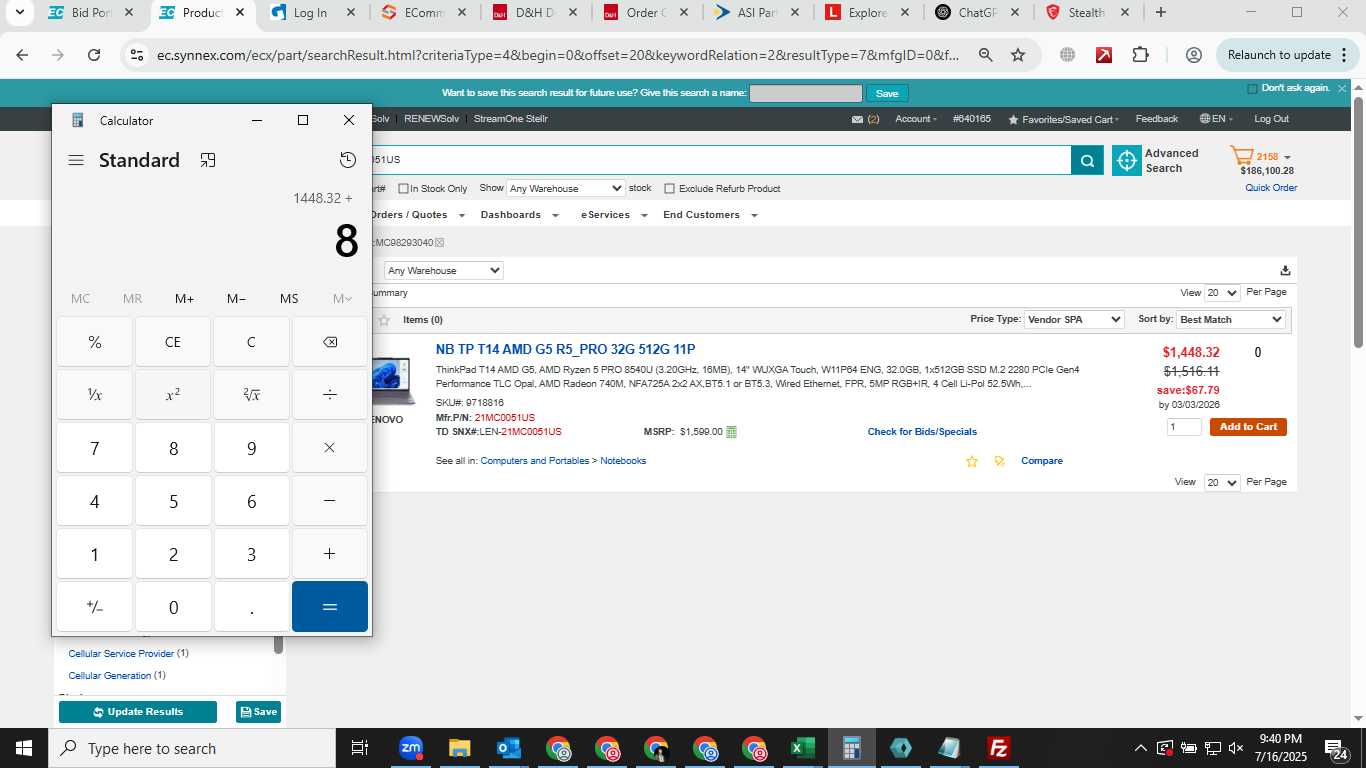The width and height of the screenshot is (1366, 768).
Task: Click the x squared key in Calculator
Action: coord(173,395)
